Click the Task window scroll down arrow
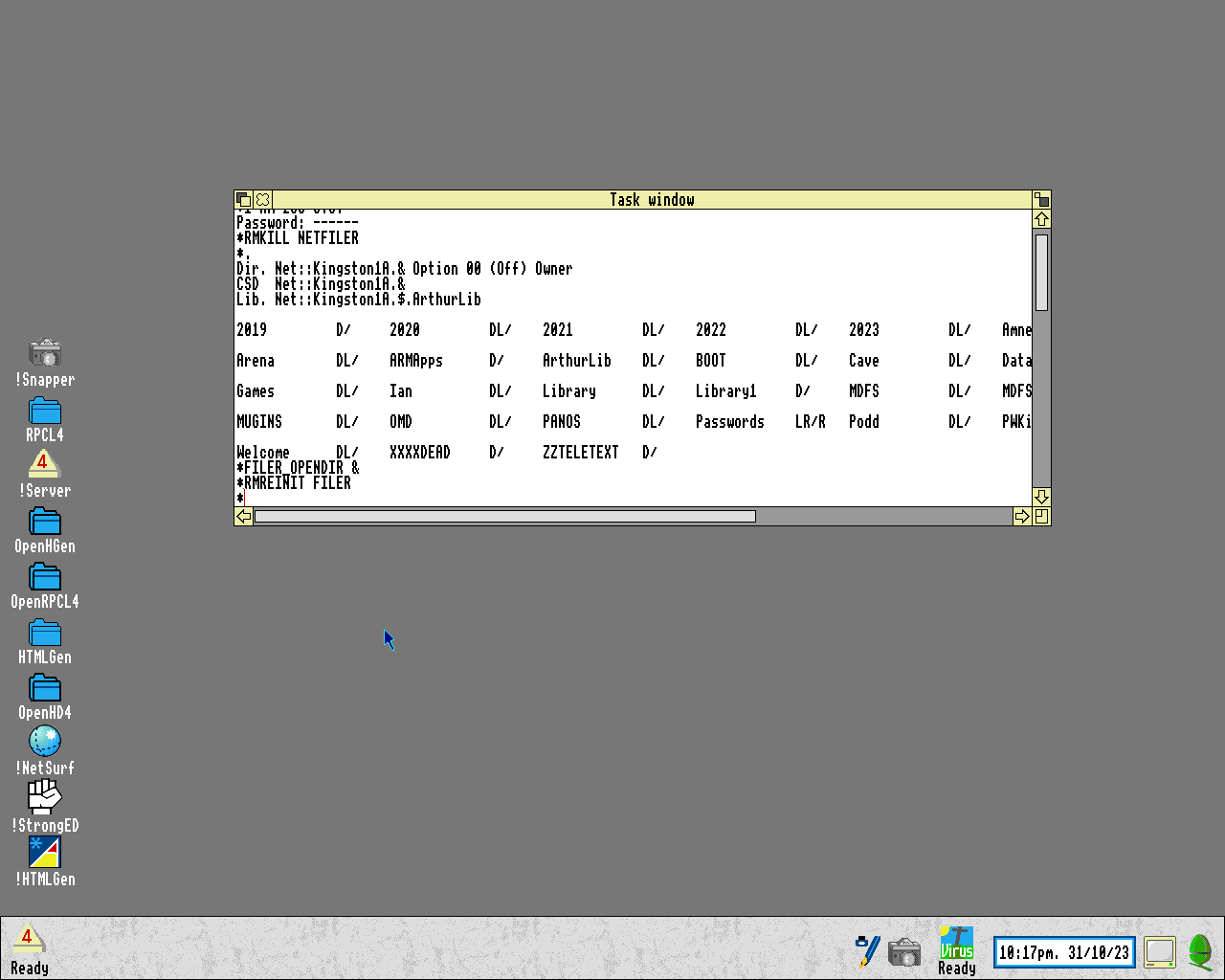The height and width of the screenshot is (980, 1225). click(x=1041, y=497)
